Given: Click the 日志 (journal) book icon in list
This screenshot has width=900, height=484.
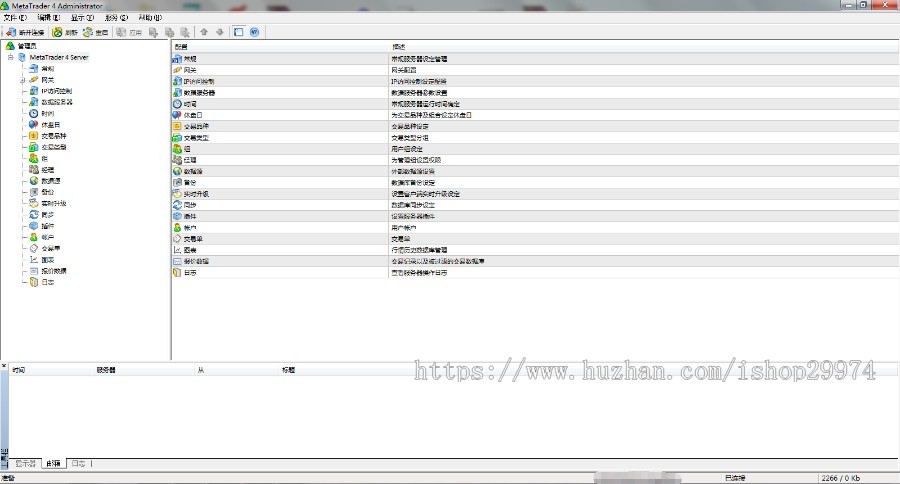Looking at the screenshot, I should (x=177, y=273).
